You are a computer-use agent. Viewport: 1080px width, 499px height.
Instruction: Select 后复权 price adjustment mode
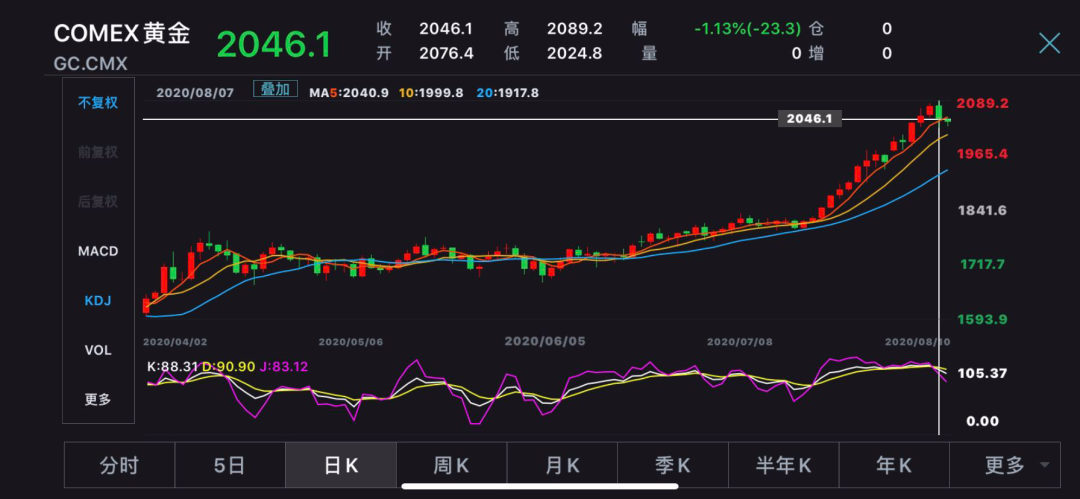[97, 202]
